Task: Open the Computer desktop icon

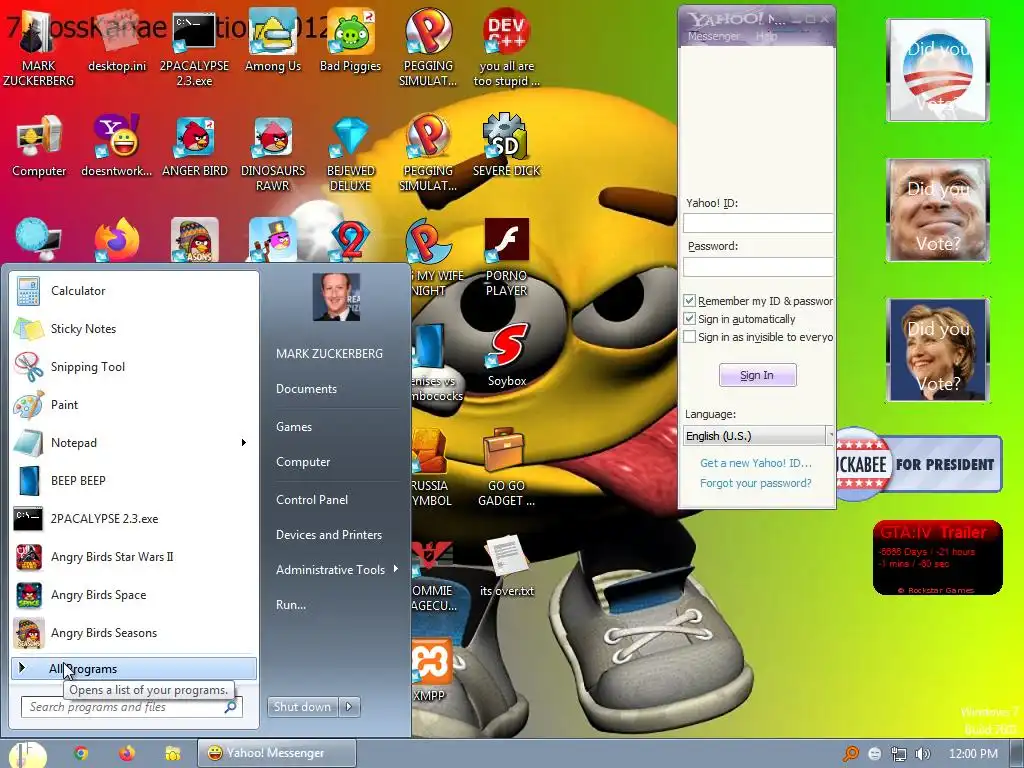Action: pos(39,145)
